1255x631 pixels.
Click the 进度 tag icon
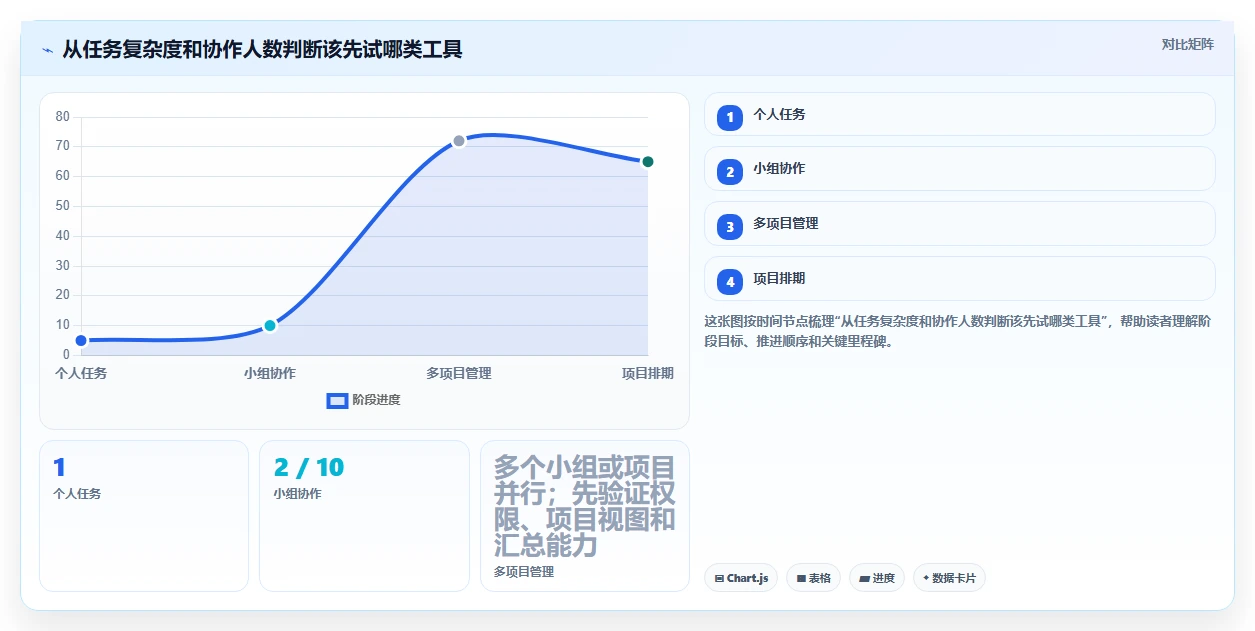864,578
